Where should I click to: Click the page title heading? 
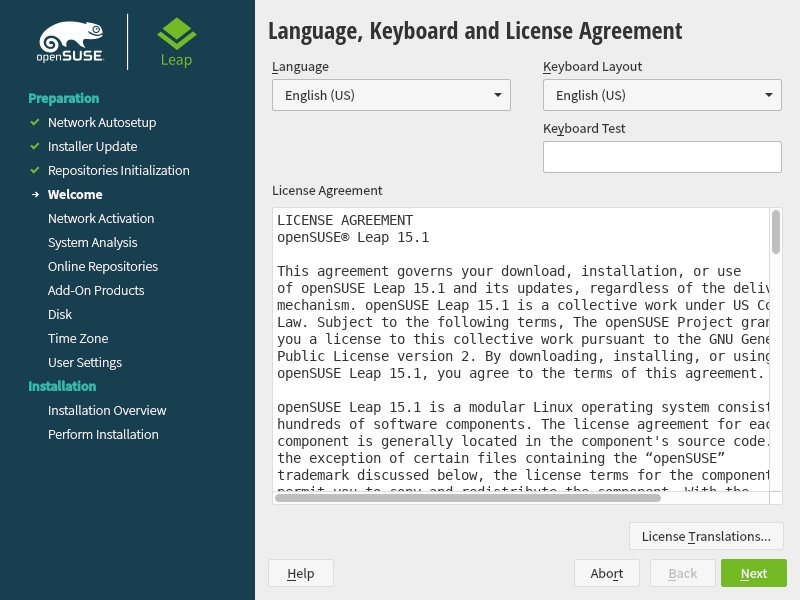[x=475, y=31]
